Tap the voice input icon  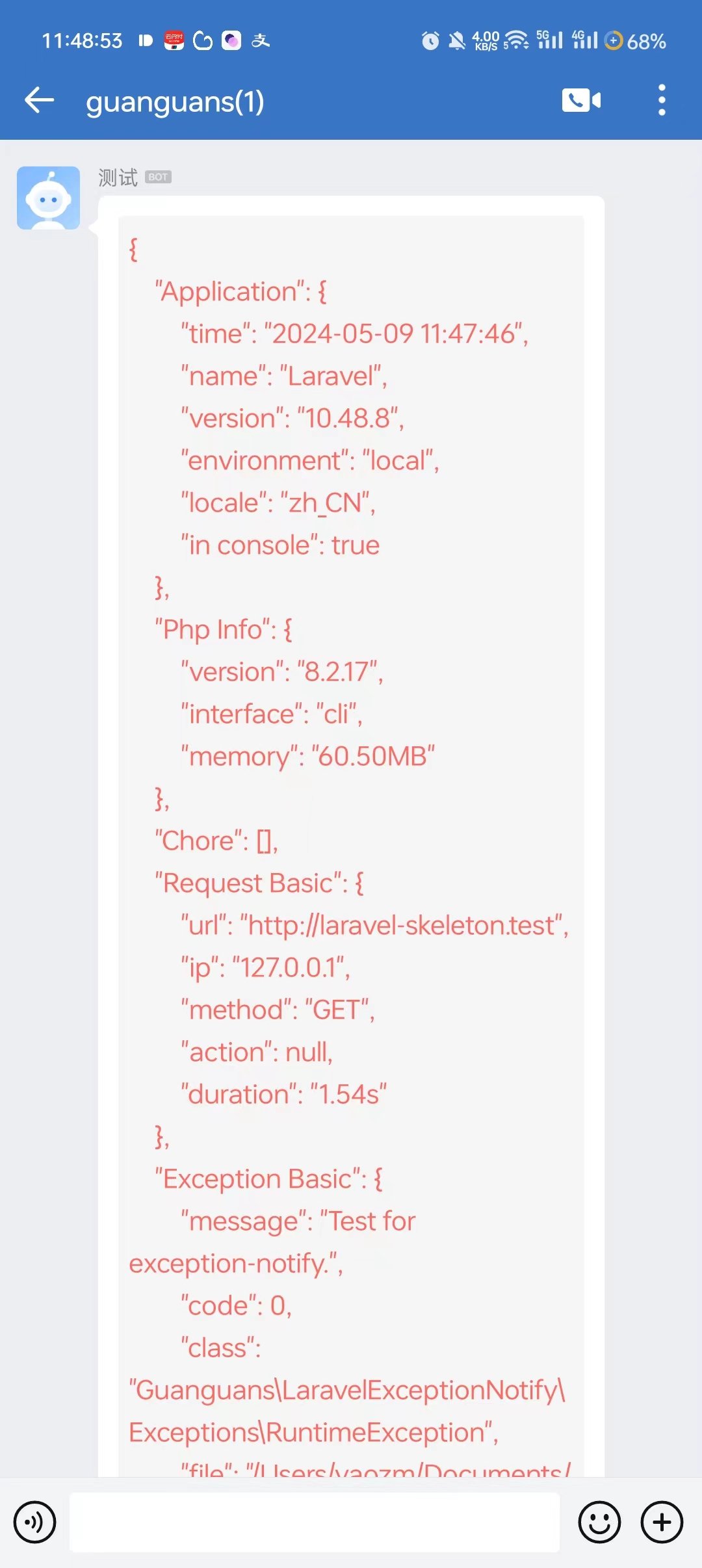tap(34, 1522)
